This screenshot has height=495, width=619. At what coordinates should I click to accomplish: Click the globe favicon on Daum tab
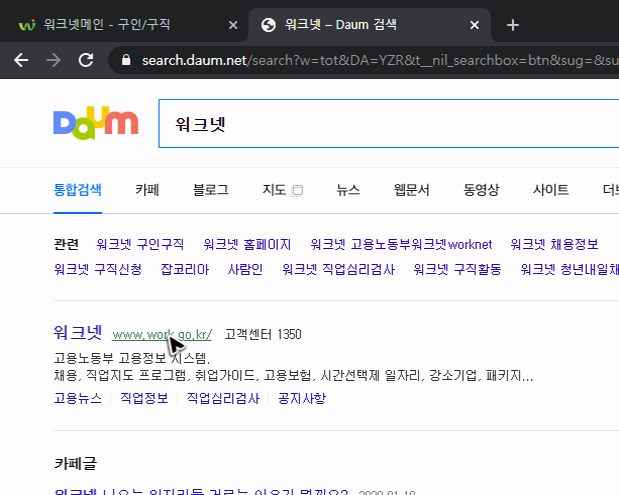coord(268,25)
